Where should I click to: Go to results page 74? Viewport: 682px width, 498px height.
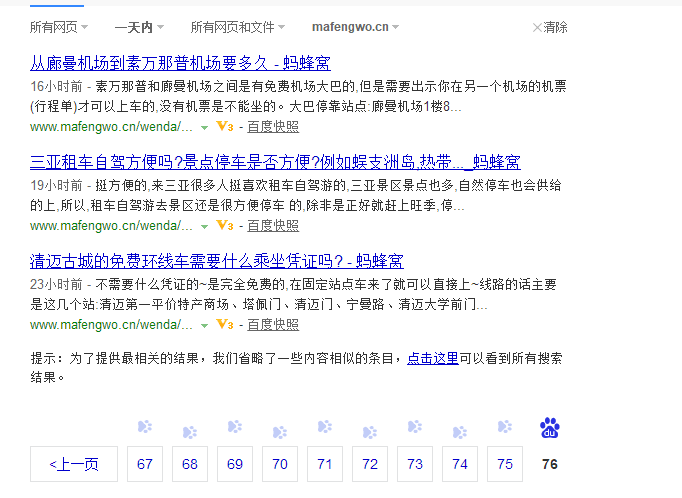[x=460, y=464]
